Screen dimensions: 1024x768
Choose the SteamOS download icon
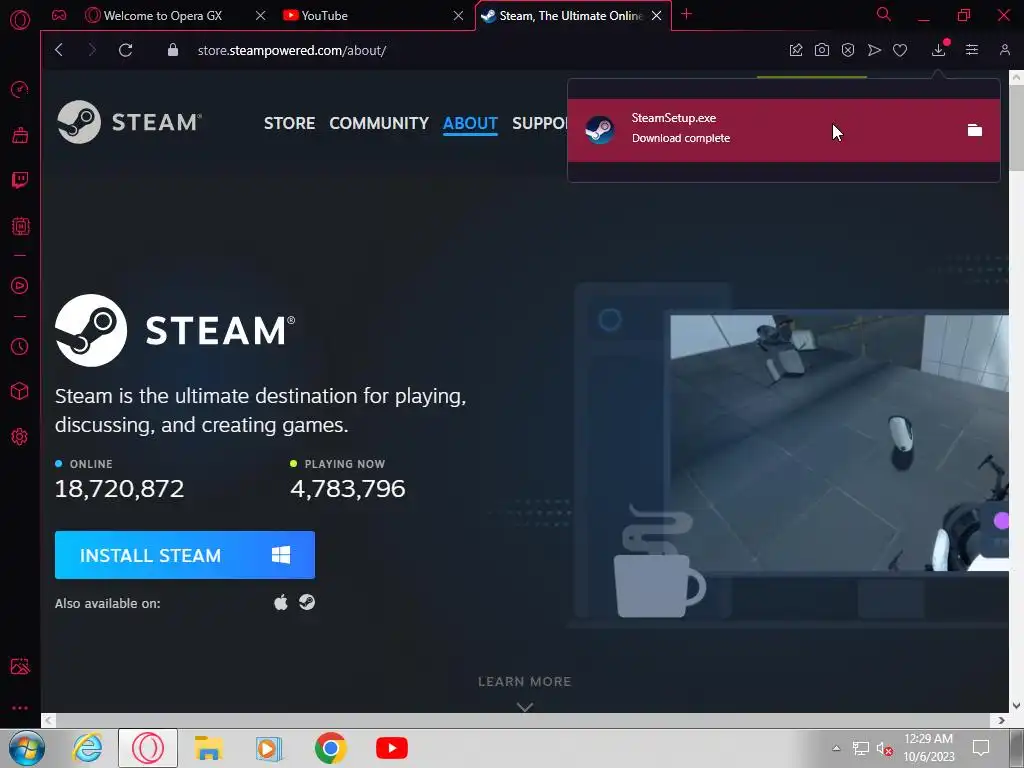click(x=307, y=602)
